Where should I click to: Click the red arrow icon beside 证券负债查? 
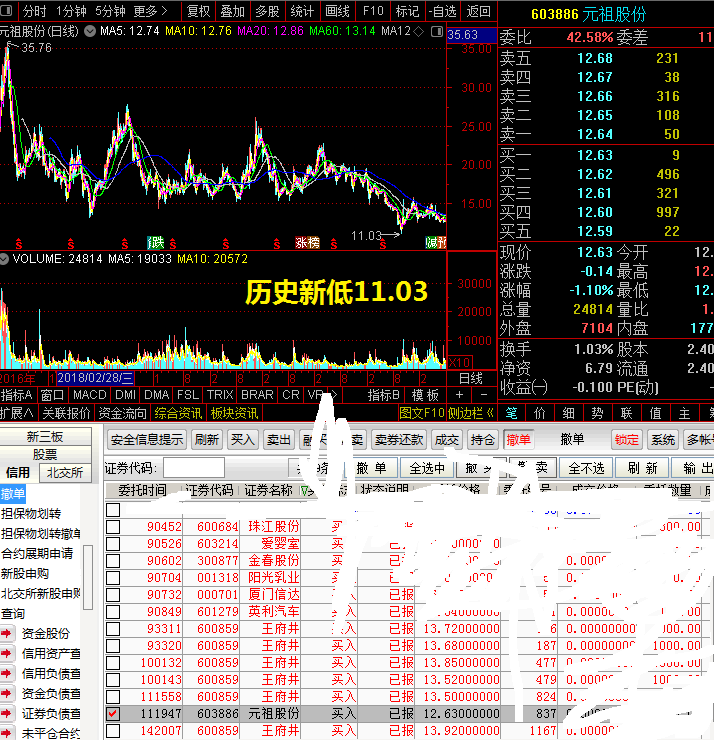tap(7, 714)
